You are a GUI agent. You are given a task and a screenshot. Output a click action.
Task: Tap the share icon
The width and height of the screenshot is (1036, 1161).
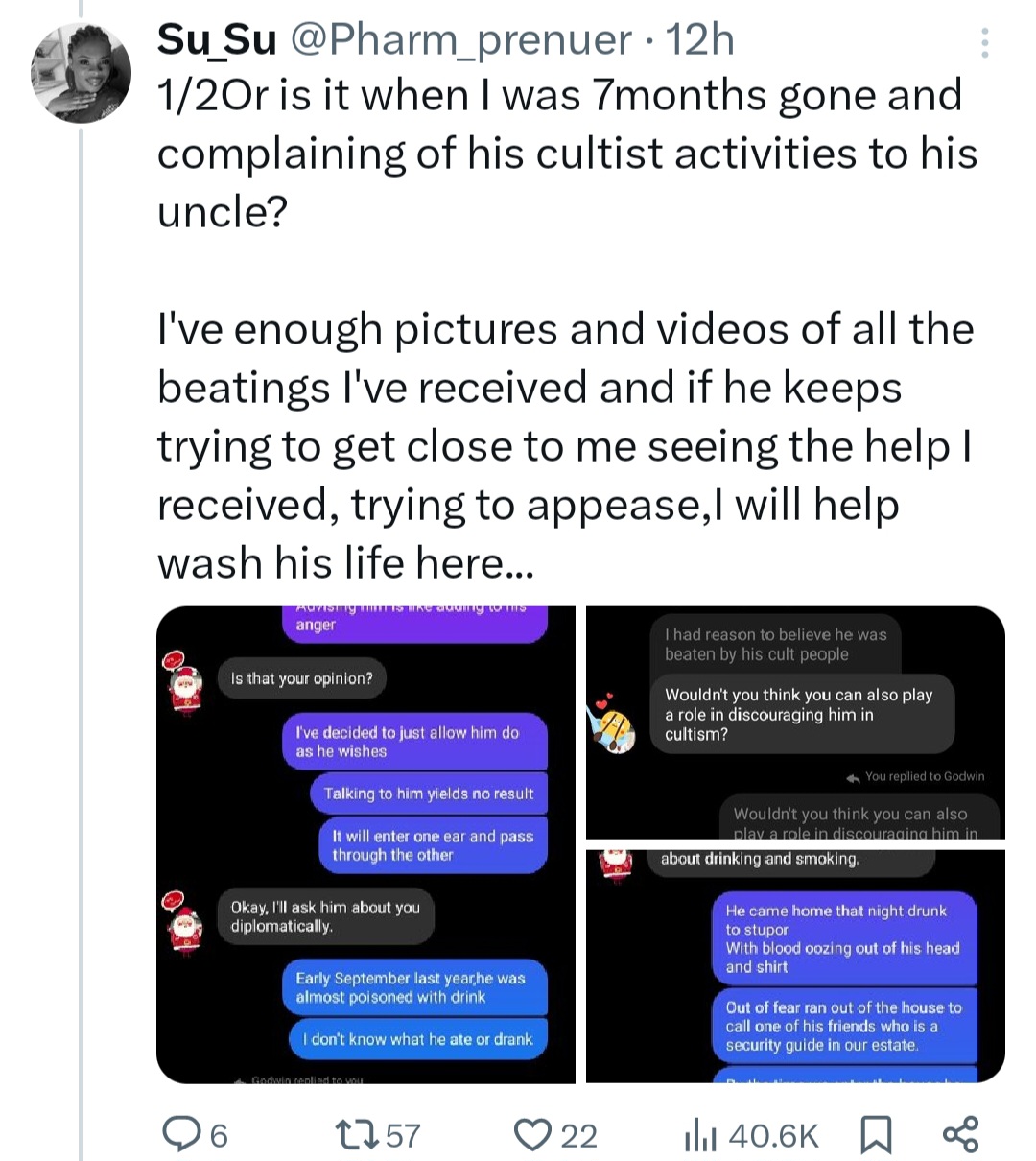960,1134
